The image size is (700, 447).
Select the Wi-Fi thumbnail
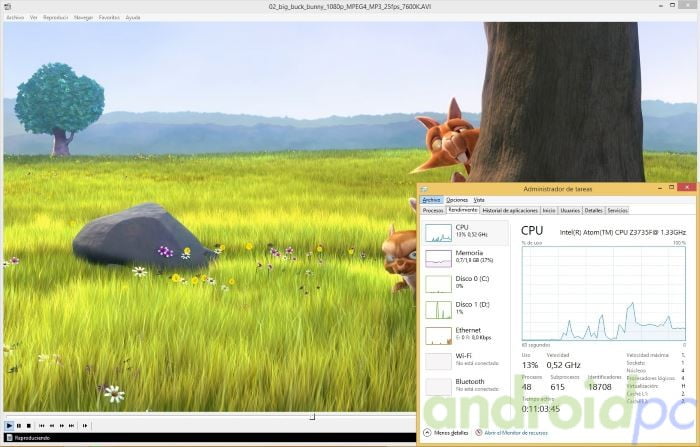[x=438, y=361]
